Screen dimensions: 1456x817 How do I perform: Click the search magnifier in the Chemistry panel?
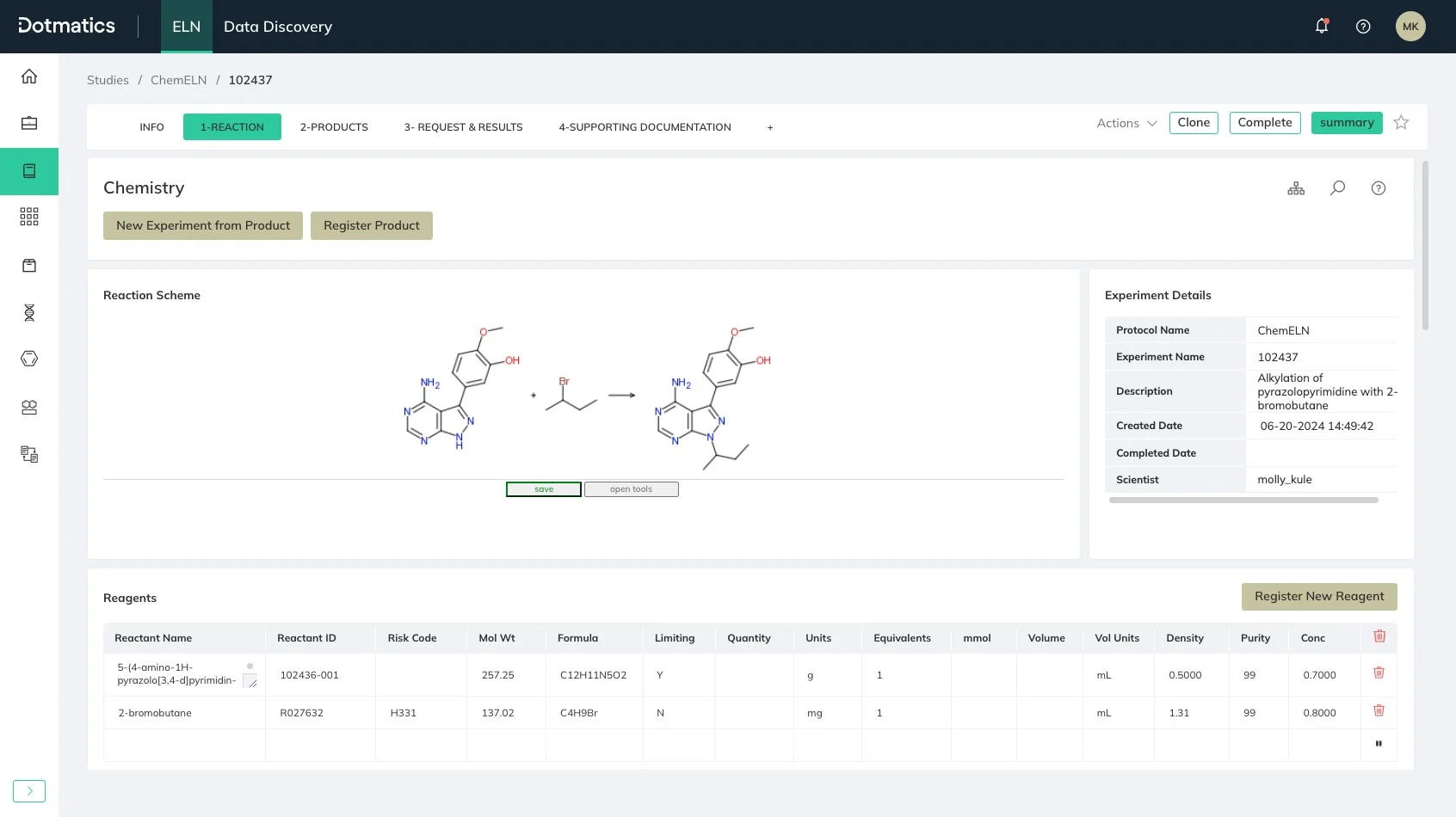[x=1337, y=188]
